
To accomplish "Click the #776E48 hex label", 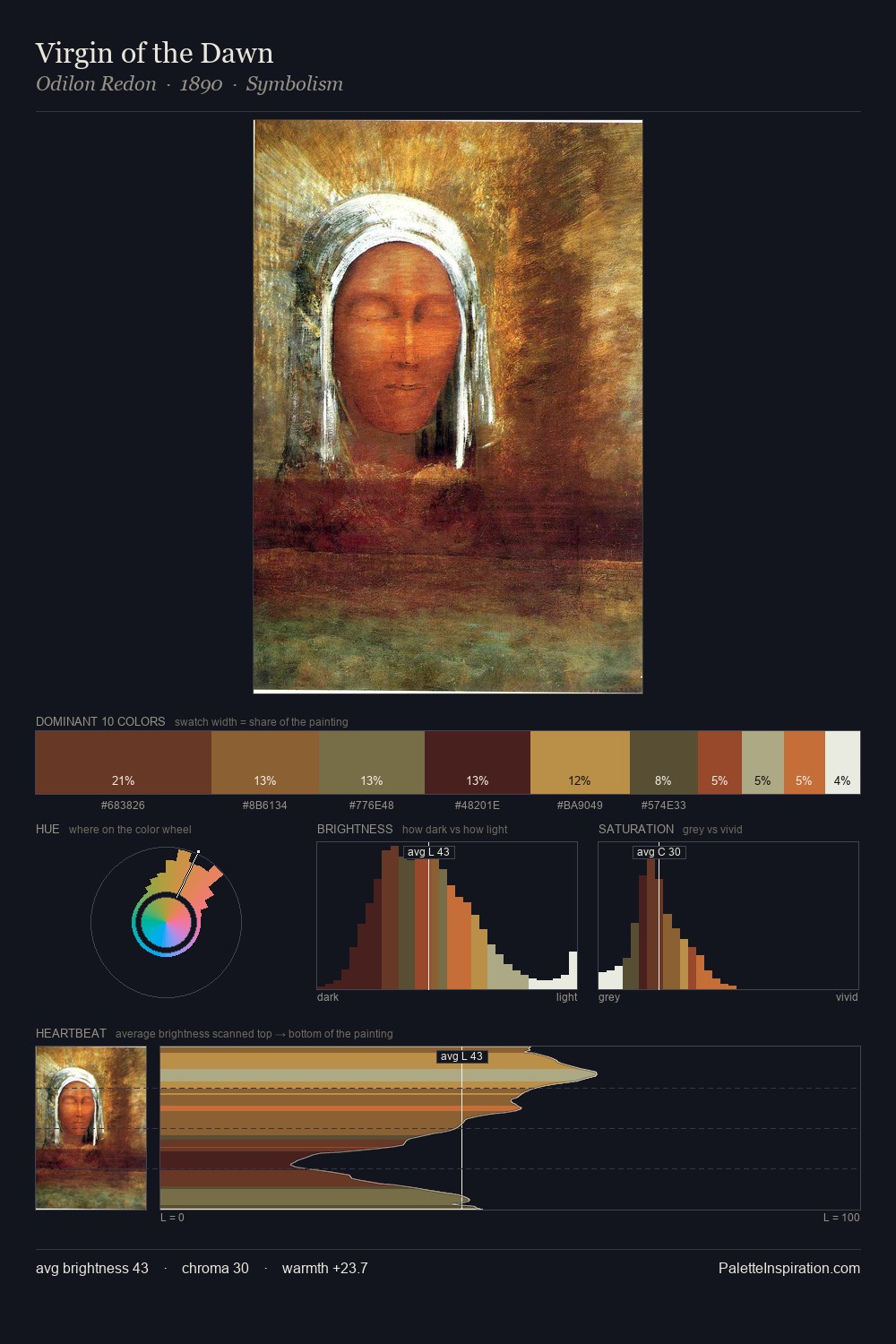I will click(x=372, y=806).
